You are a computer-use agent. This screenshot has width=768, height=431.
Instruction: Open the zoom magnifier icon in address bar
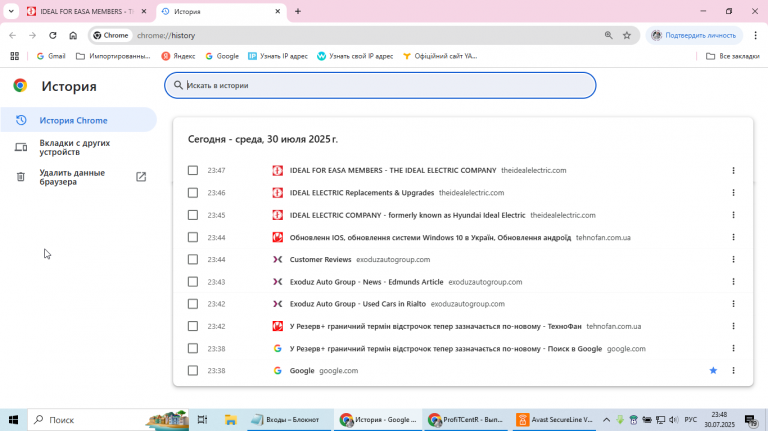[x=608, y=35]
